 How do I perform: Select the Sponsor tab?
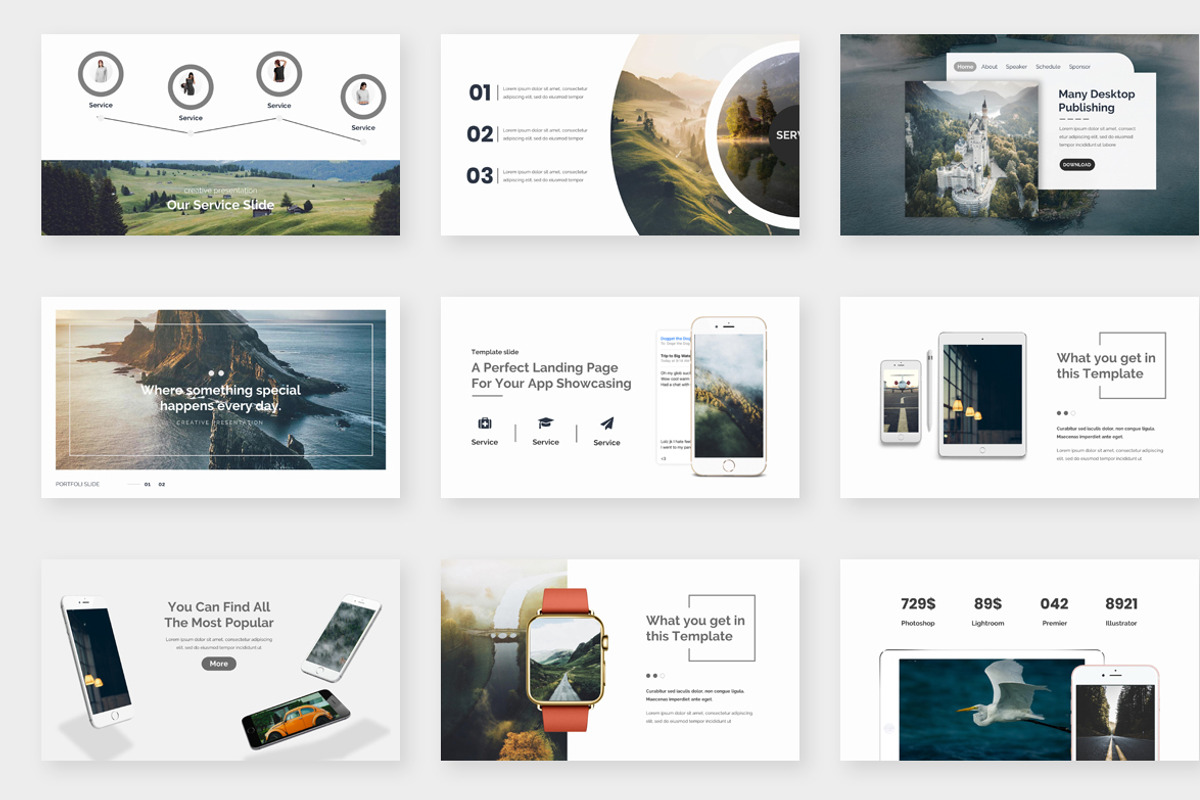tap(1079, 67)
